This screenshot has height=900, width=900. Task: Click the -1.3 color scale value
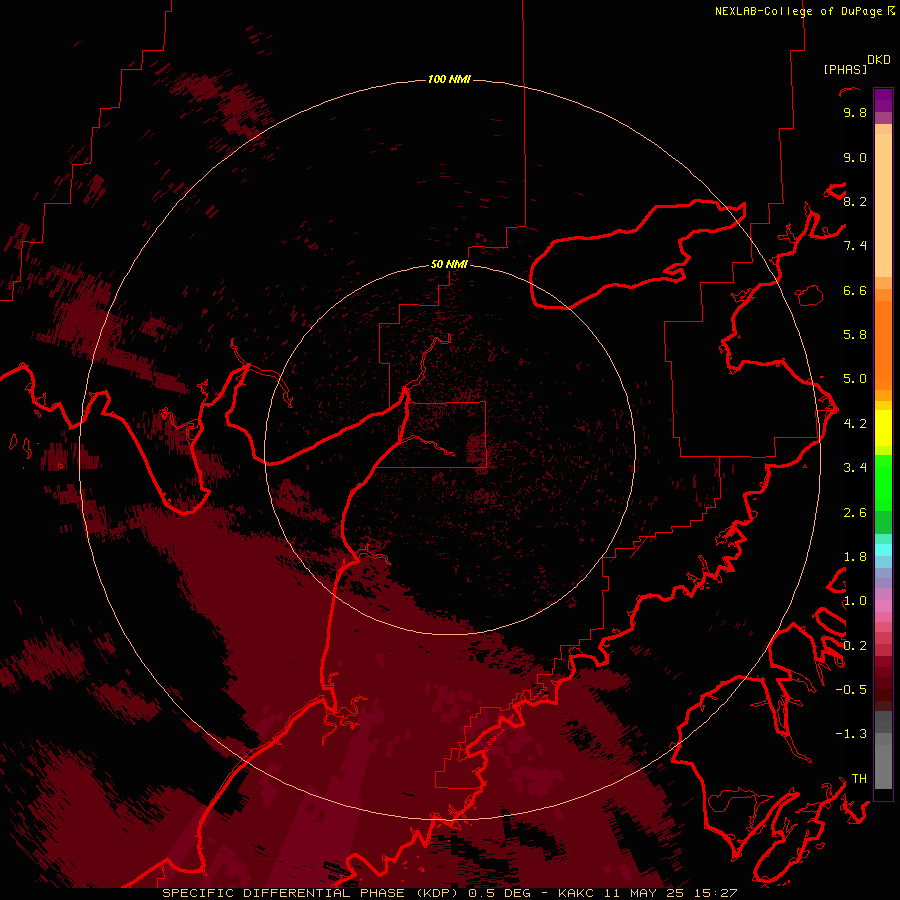(x=851, y=734)
